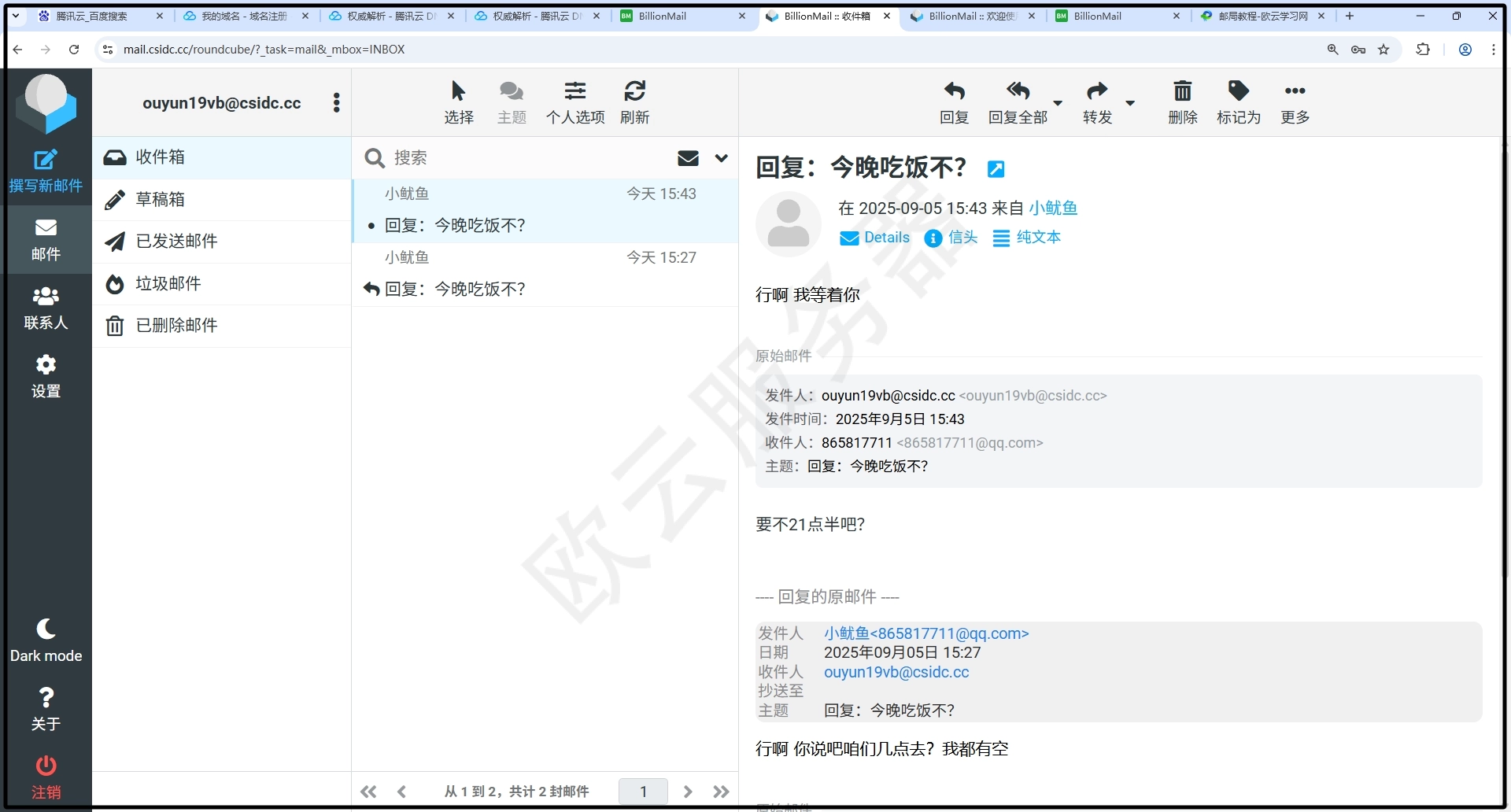The image size is (1511, 812).
Task: Open the 回复全部 dropdown arrow
Action: (1058, 103)
